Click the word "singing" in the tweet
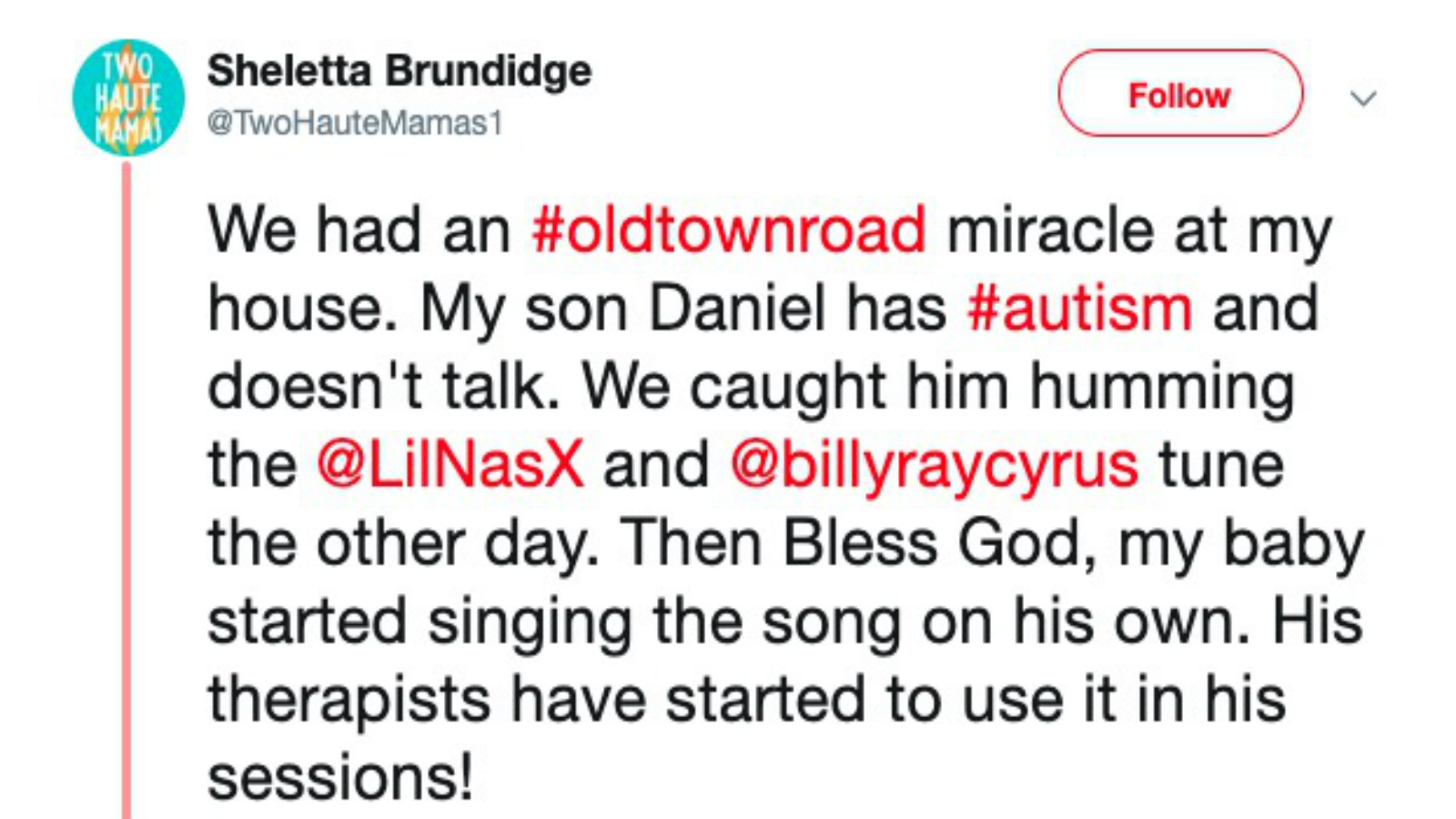Viewport: 1456px width, 819px height. tap(530, 622)
